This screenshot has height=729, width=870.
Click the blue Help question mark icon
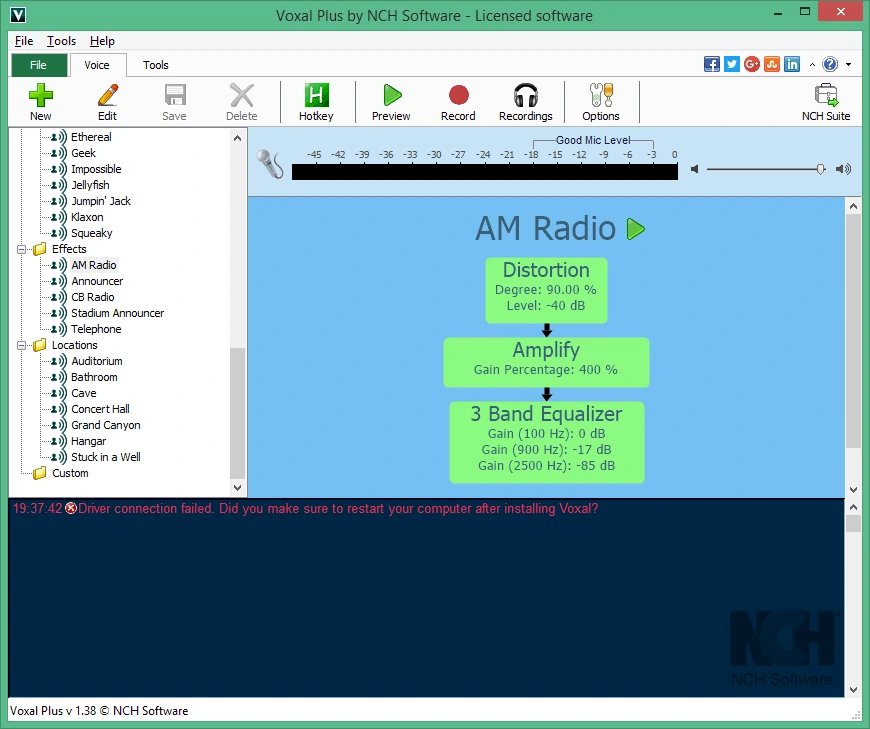pyautogui.click(x=830, y=64)
